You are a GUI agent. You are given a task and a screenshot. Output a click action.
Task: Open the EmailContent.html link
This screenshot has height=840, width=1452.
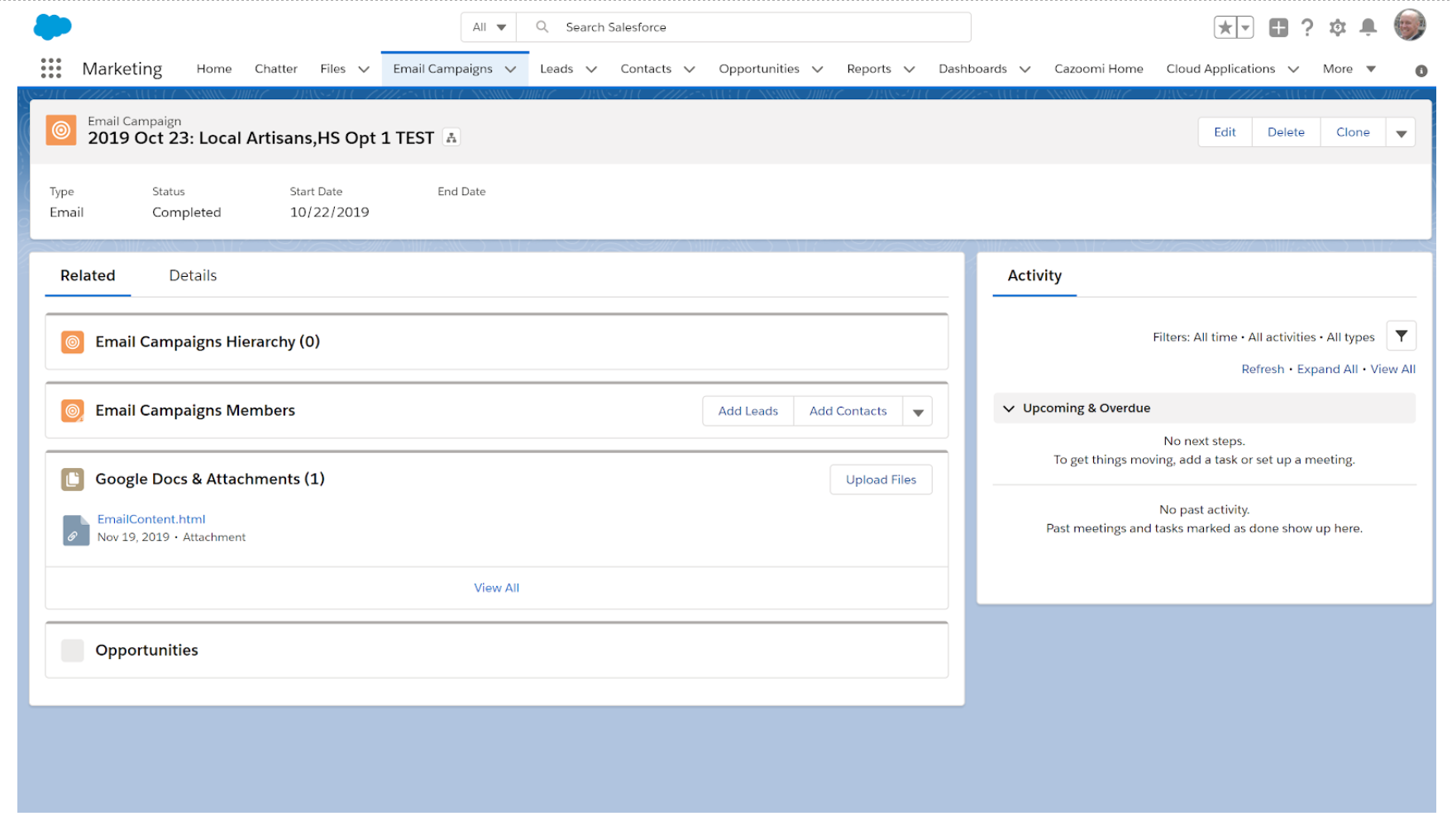click(x=151, y=519)
